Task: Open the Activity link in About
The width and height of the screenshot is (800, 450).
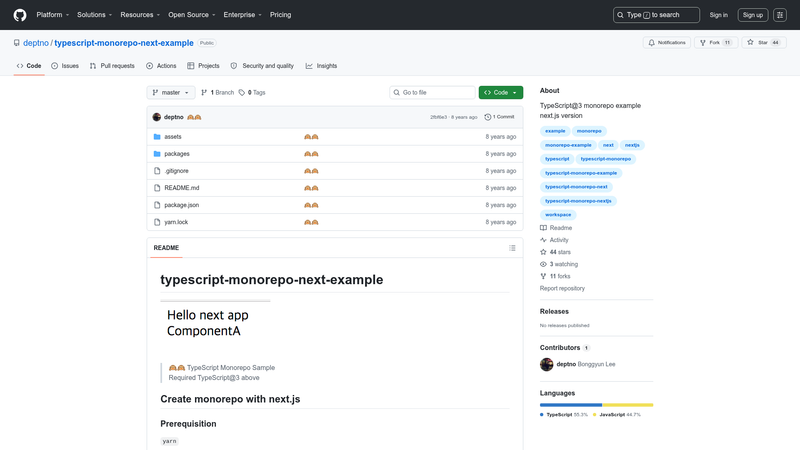Action: (x=554, y=240)
